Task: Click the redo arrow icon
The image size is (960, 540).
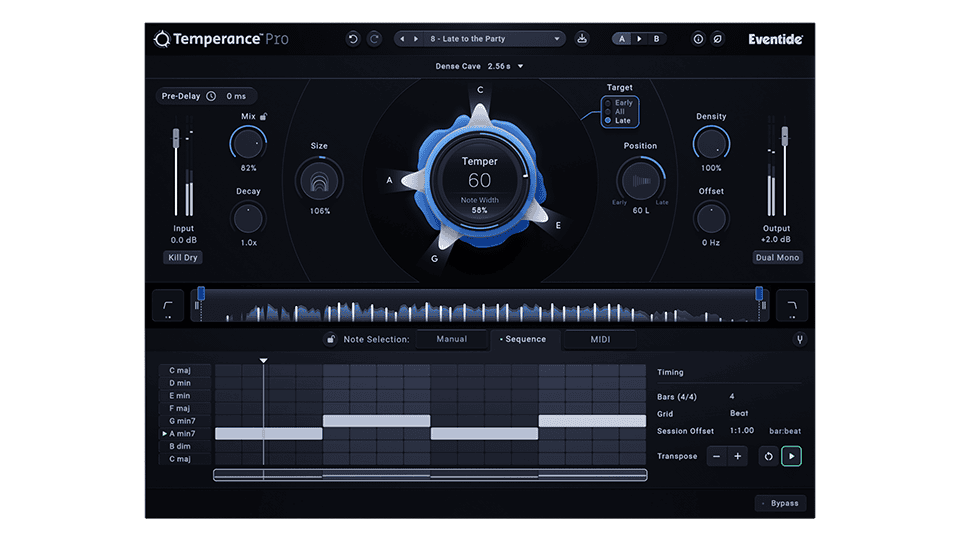Action: pos(374,39)
